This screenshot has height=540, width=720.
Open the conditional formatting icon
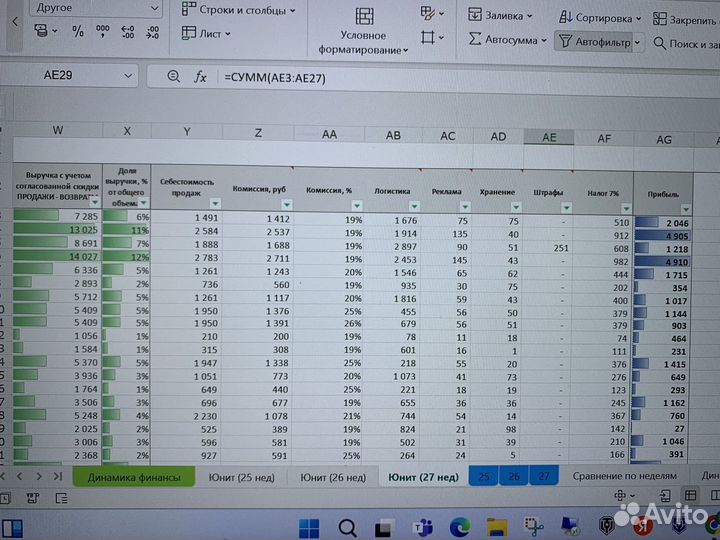[x=364, y=17]
